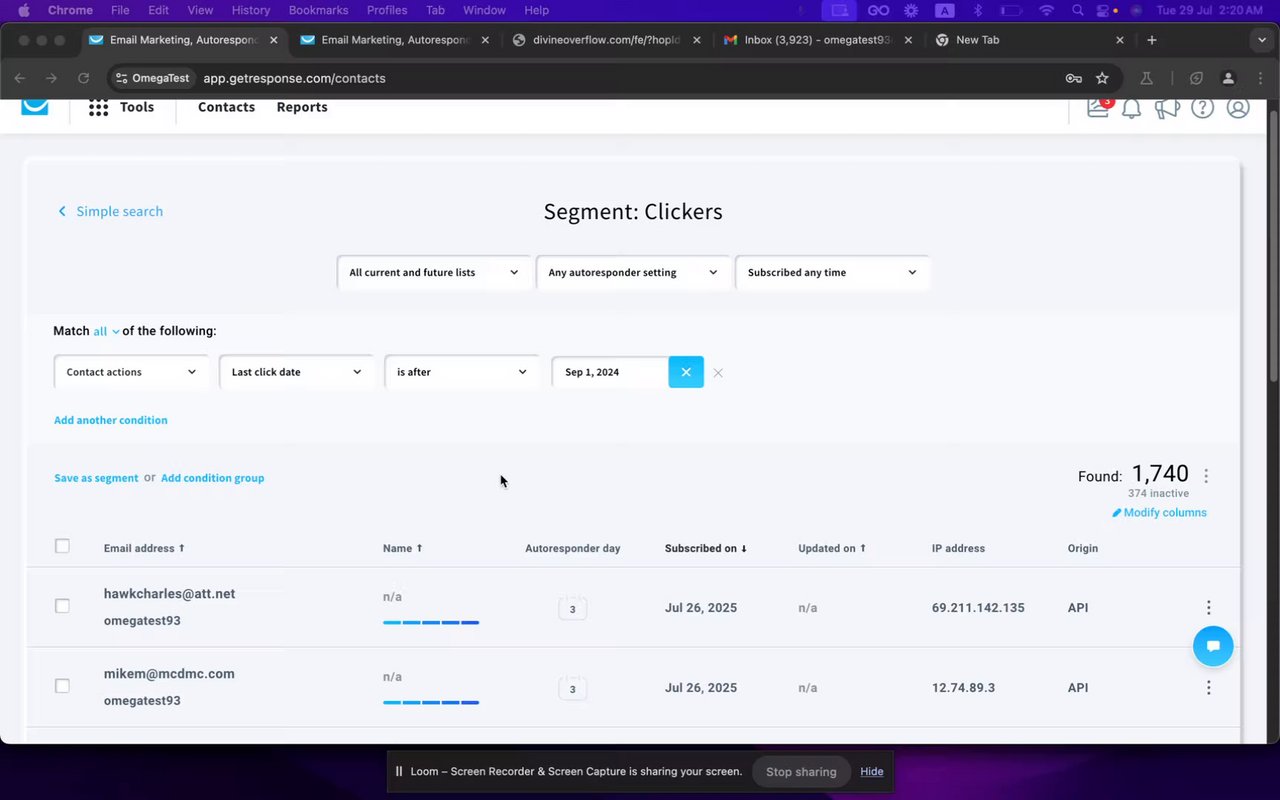1280x800 pixels.
Task: Go back to Simple search
Action: tap(110, 211)
